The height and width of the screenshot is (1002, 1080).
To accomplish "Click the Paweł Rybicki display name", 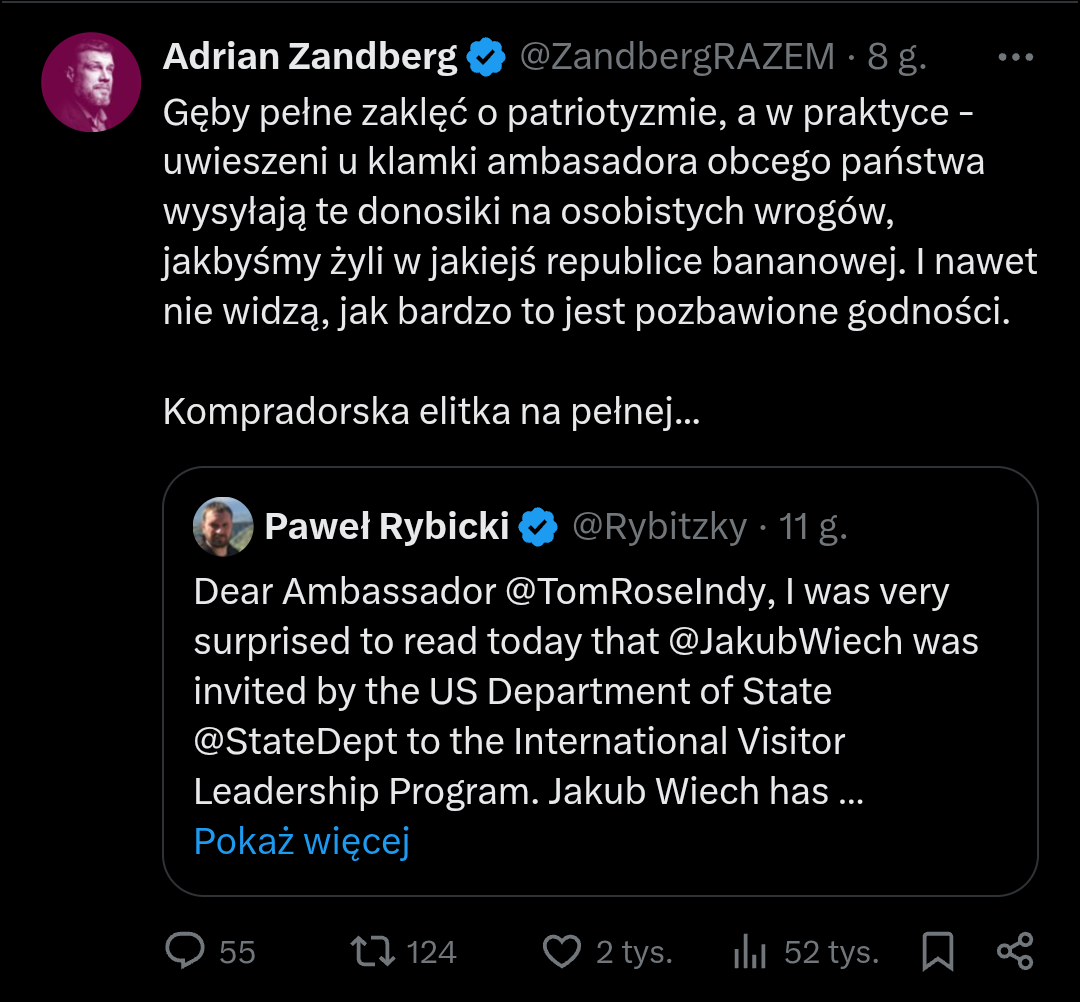I will pos(387,526).
